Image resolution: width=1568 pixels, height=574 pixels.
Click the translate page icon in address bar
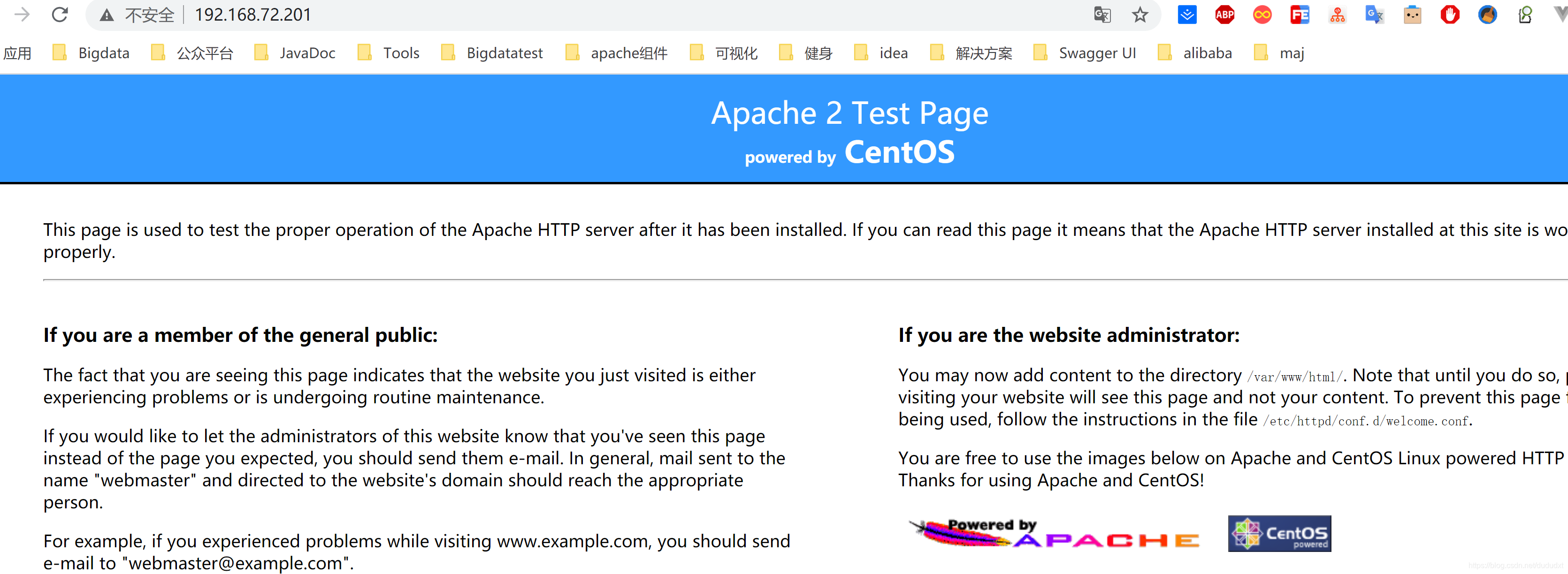tap(1102, 15)
